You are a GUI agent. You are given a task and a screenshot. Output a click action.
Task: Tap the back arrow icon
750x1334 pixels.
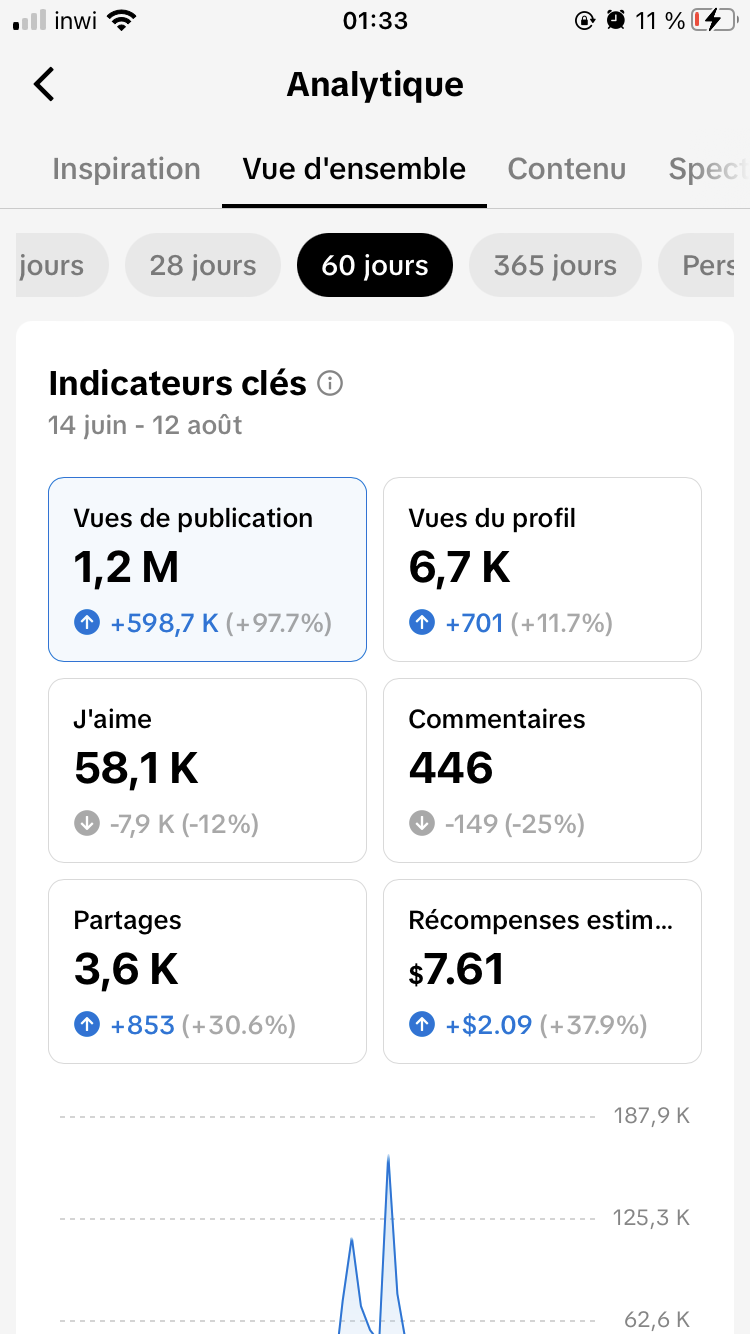tap(44, 84)
